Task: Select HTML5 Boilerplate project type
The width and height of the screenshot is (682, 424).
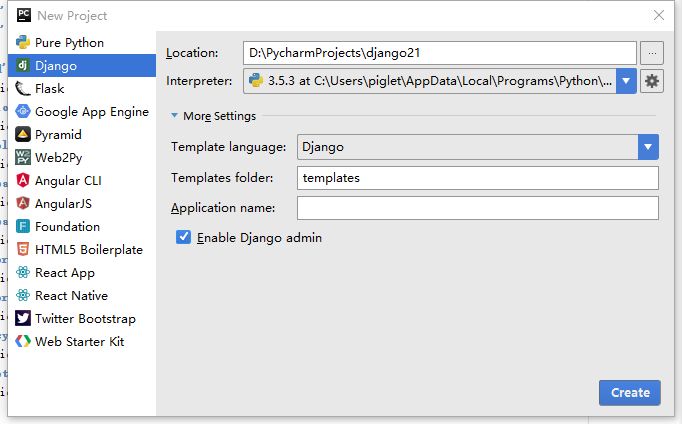Action: pyautogui.click(x=82, y=250)
